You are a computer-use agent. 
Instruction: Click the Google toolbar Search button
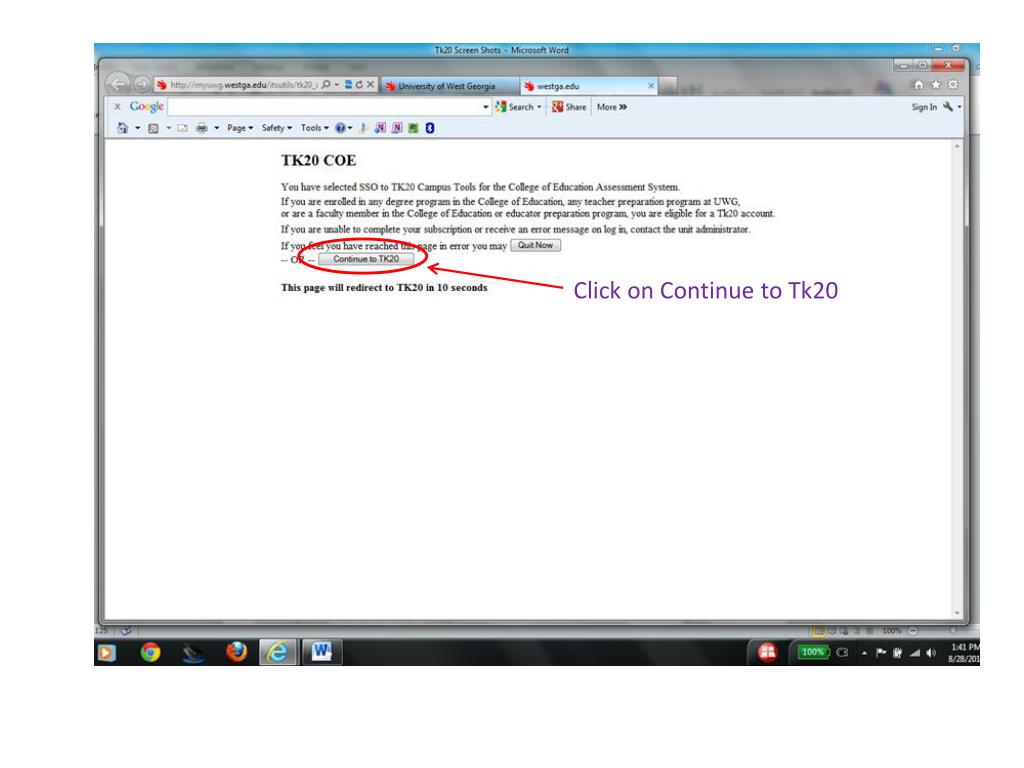coord(515,107)
